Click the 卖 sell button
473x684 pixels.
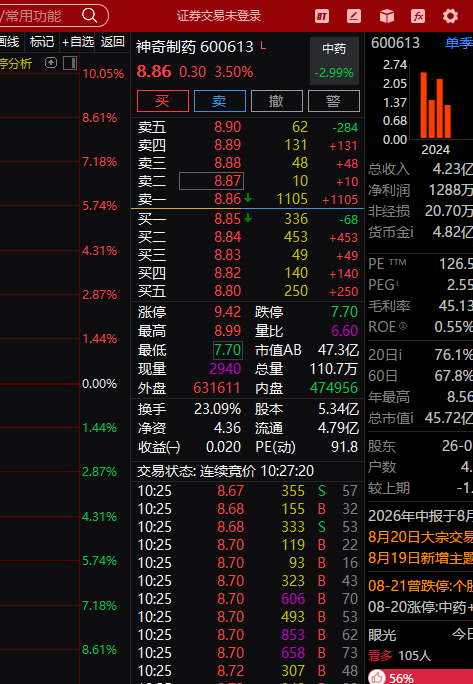(220, 101)
